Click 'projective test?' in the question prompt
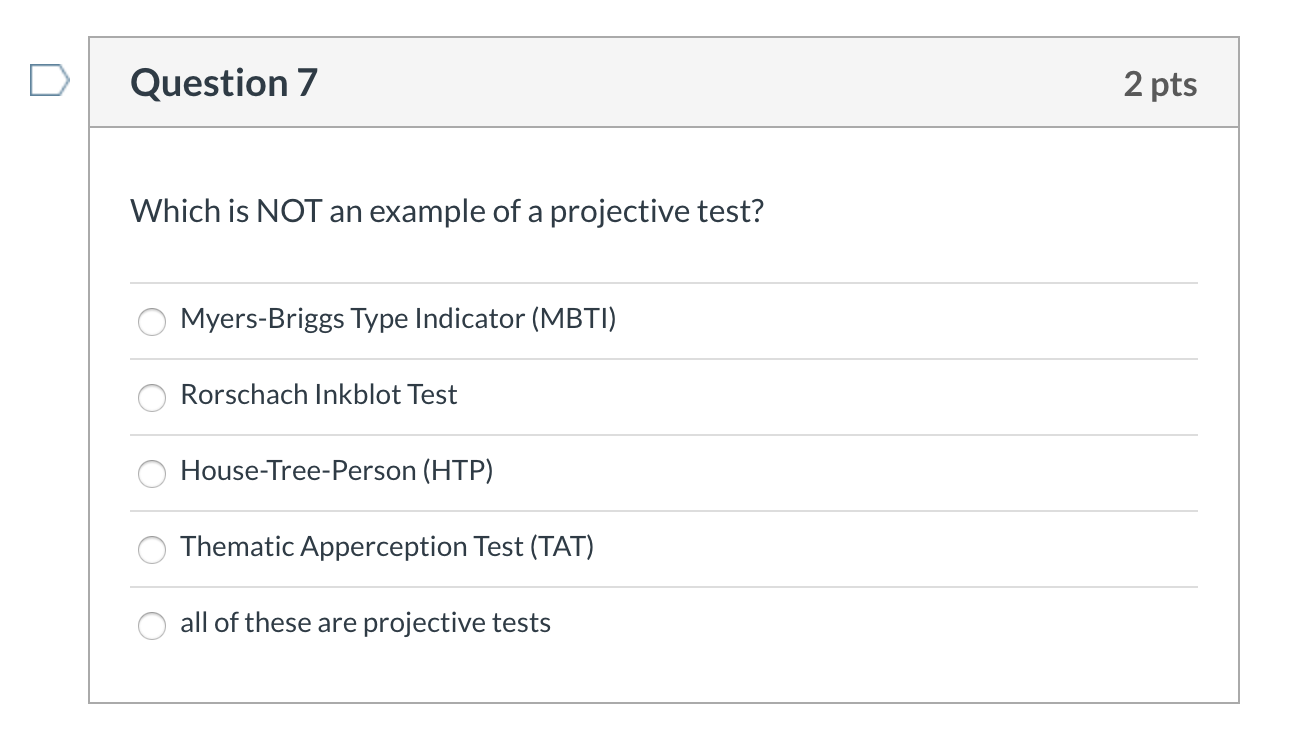The image size is (1300, 732). [x=656, y=212]
